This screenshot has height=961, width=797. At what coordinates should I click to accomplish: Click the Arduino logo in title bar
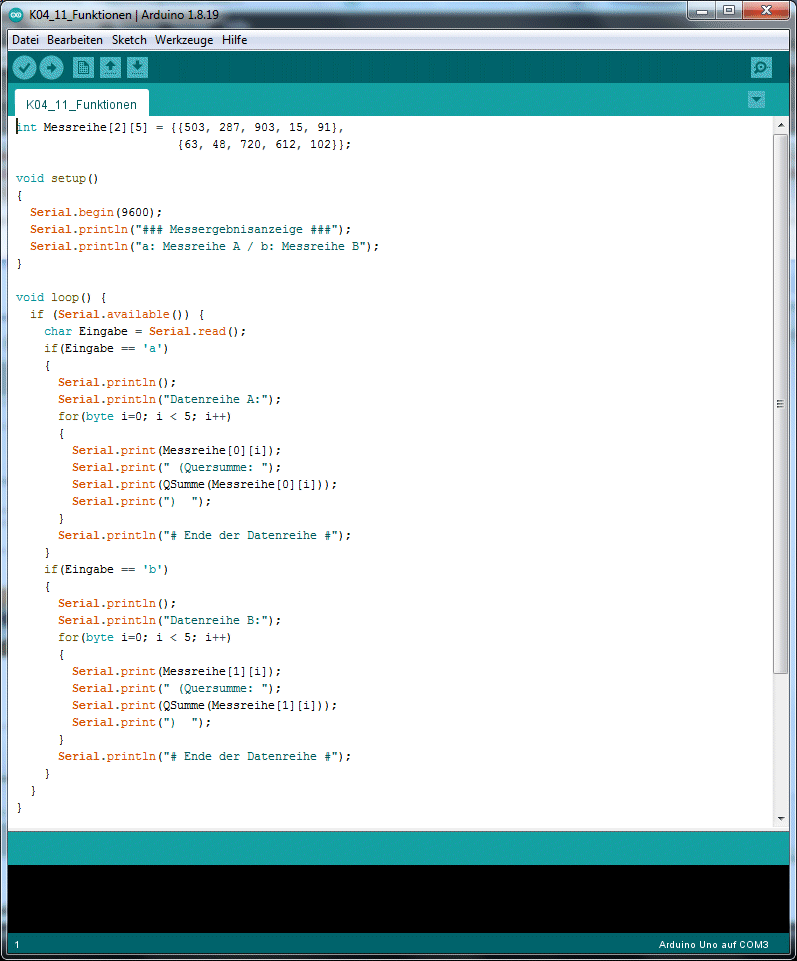coord(17,14)
